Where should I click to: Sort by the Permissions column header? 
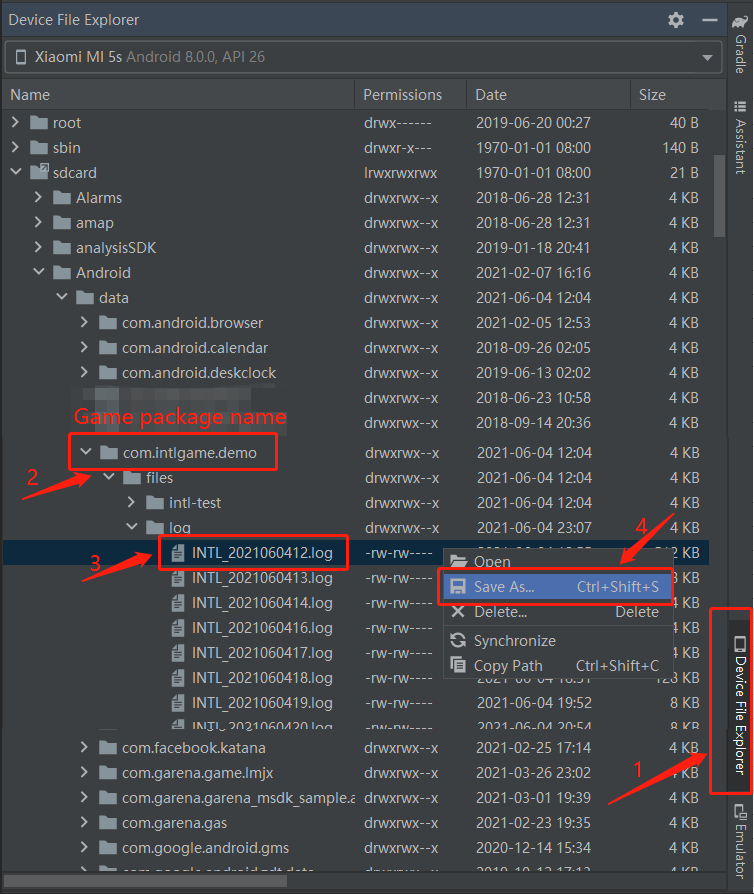tap(402, 95)
